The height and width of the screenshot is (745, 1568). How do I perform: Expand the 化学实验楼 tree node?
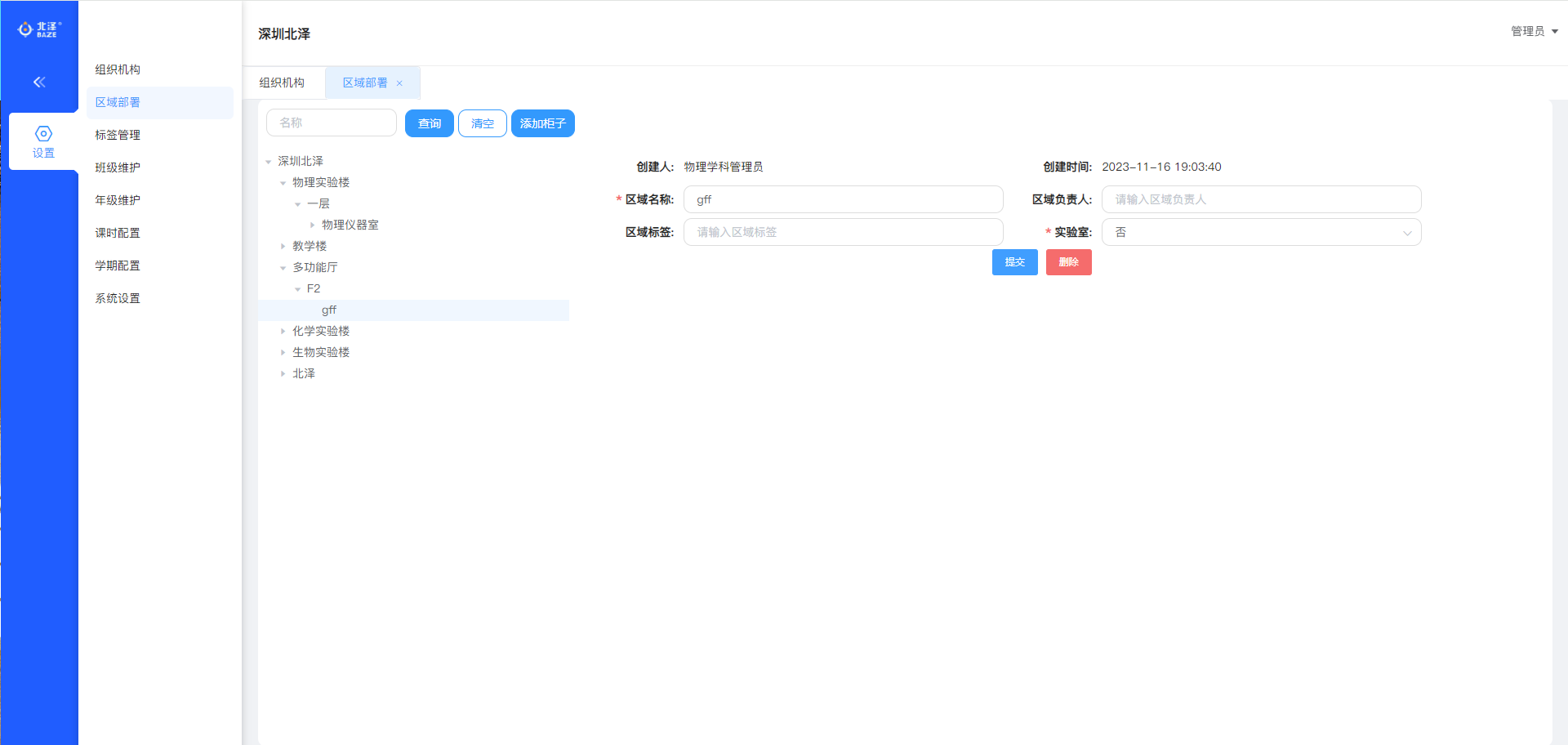pos(283,331)
